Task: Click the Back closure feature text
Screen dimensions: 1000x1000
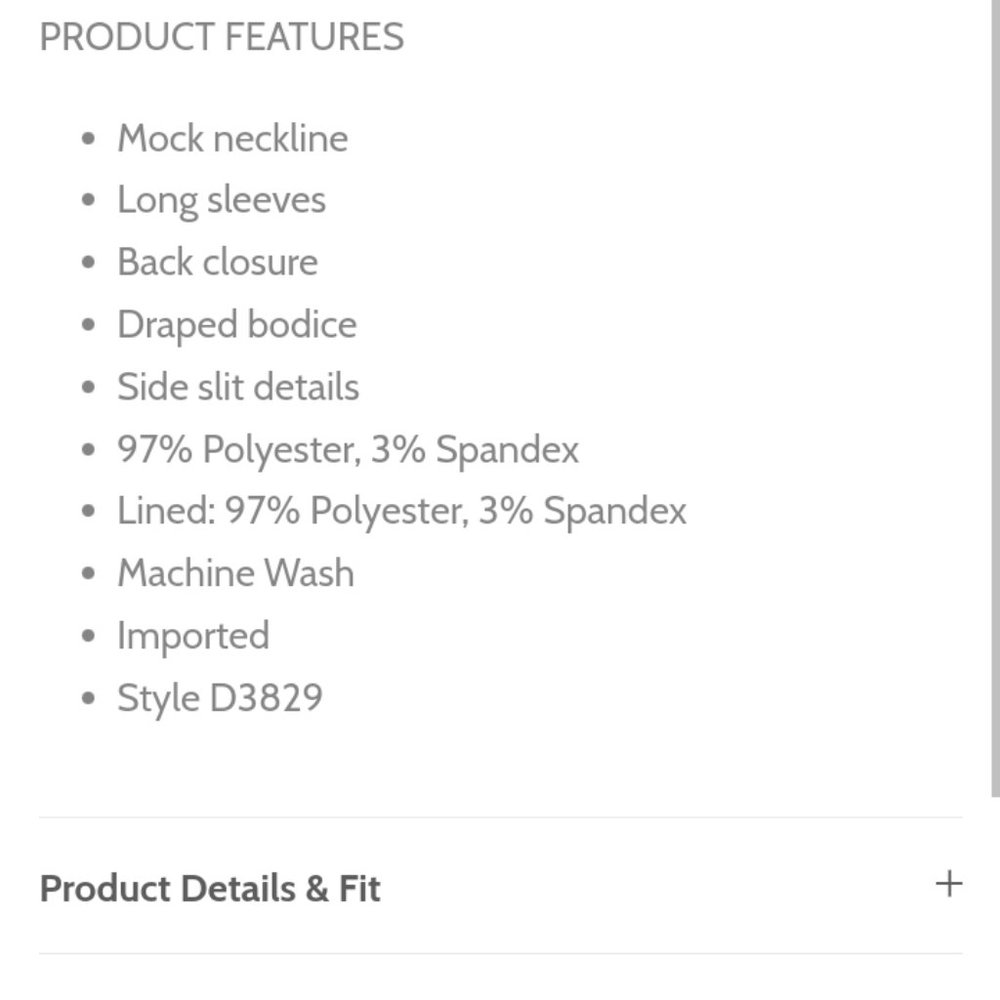Action: tap(217, 262)
